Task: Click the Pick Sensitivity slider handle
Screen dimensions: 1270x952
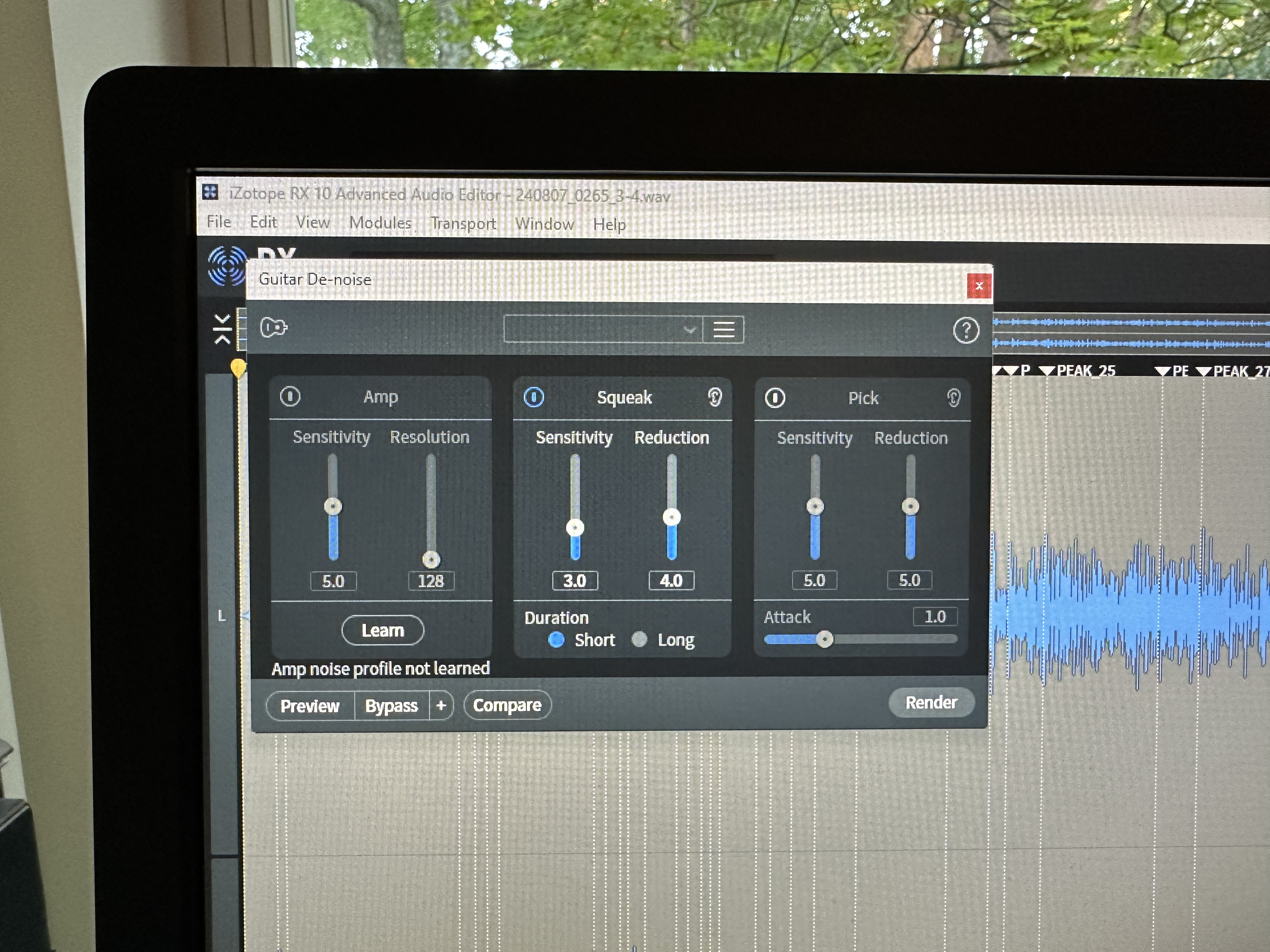Action: [815, 506]
